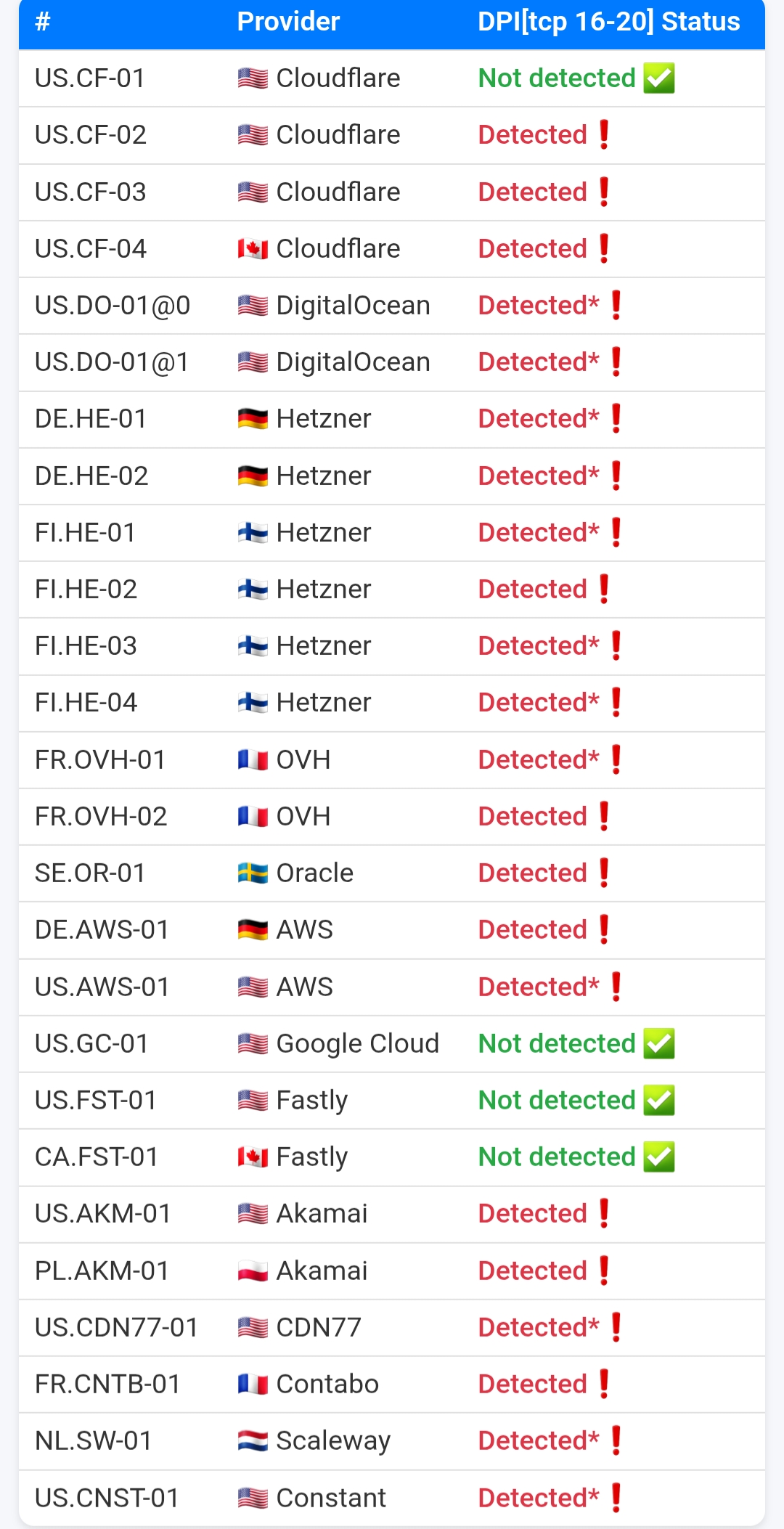Click the Detected* status for US.CDN77-01
The height and width of the screenshot is (1529, 784).
(x=539, y=1328)
